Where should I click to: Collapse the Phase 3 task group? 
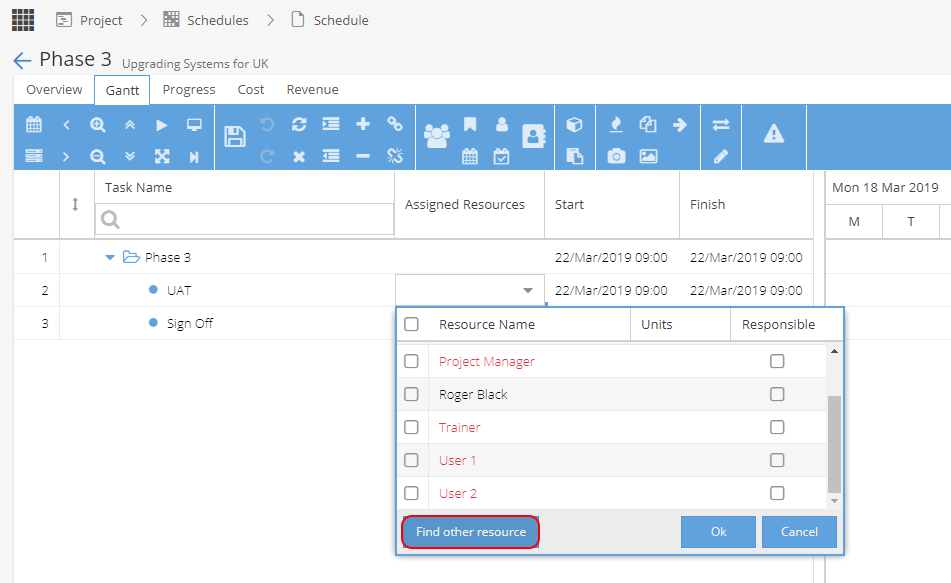(x=110, y=257)
